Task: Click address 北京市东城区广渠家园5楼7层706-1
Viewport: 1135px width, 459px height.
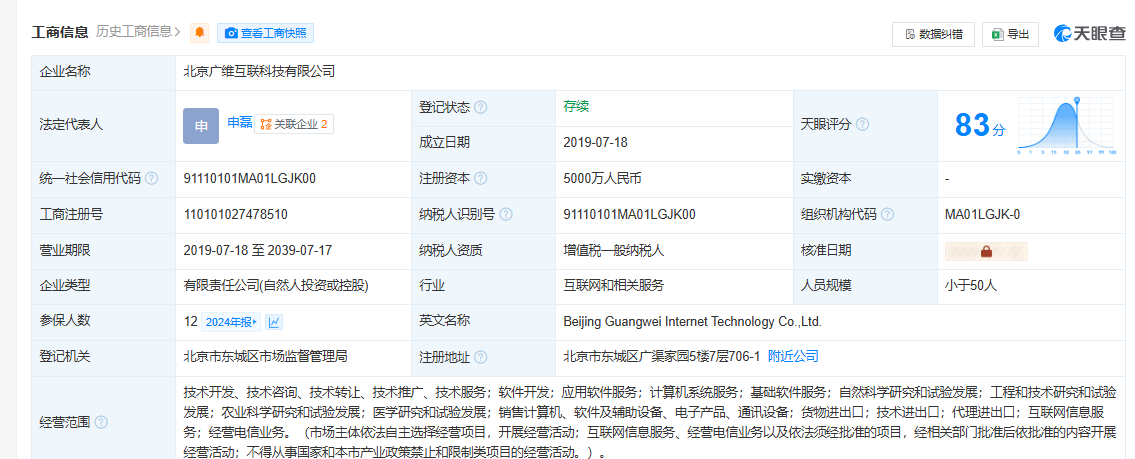Action: click(662, 356)
